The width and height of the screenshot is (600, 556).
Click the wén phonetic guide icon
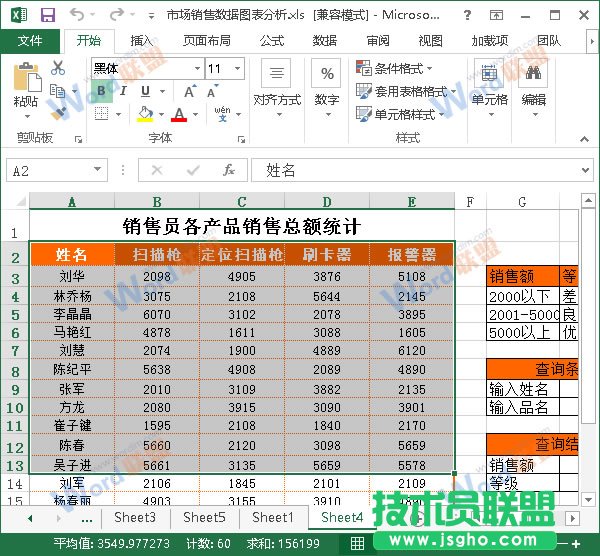tap(222, 114)
